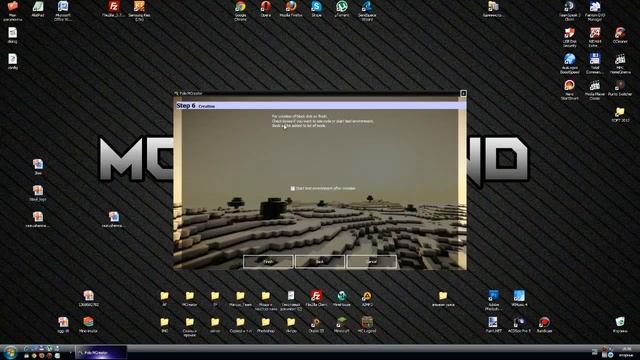Click the Pylo MCreator taskbar button
The image size is (640, 360).
(101, 352)
